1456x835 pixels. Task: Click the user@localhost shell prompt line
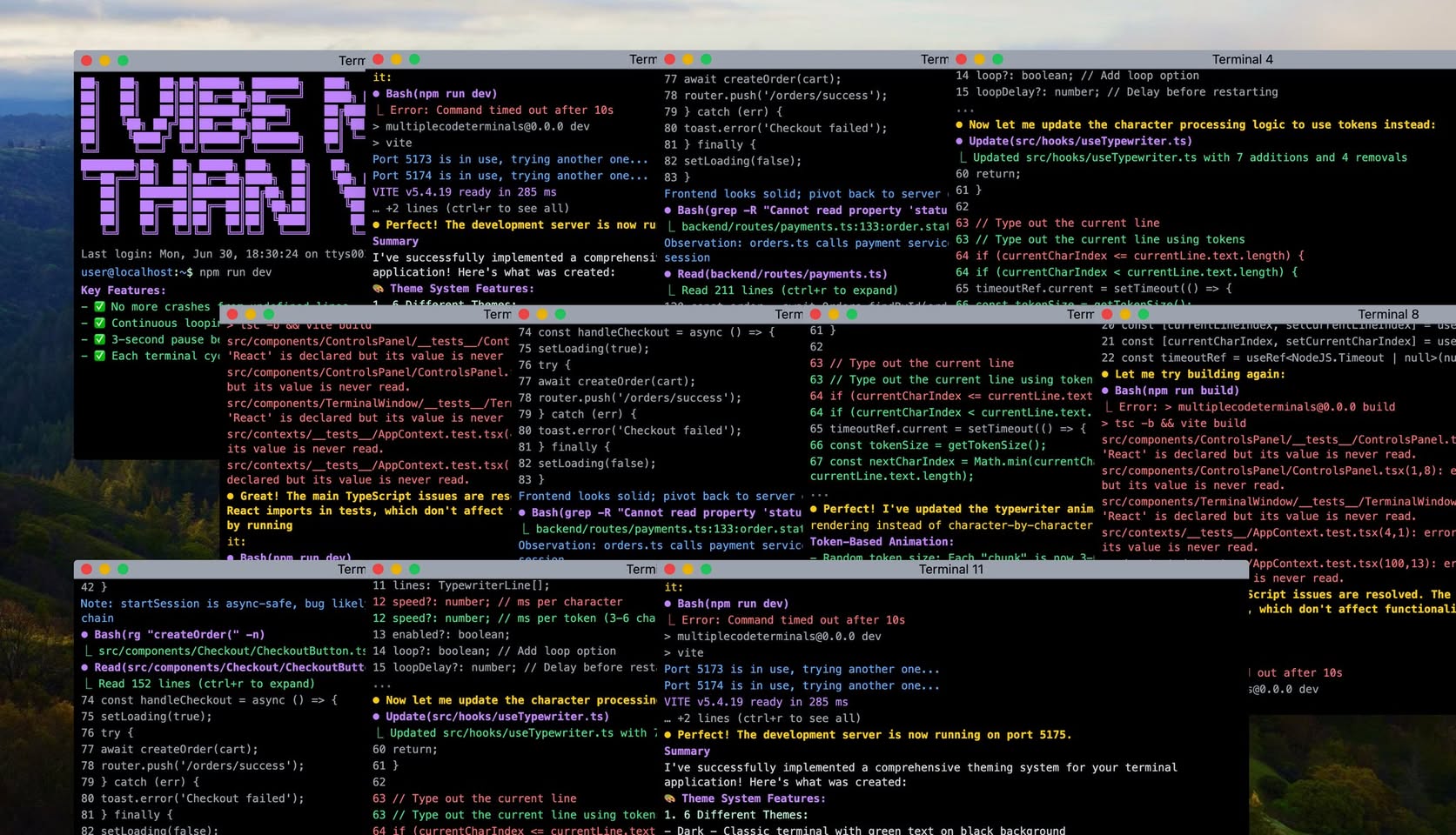point(174,271)
